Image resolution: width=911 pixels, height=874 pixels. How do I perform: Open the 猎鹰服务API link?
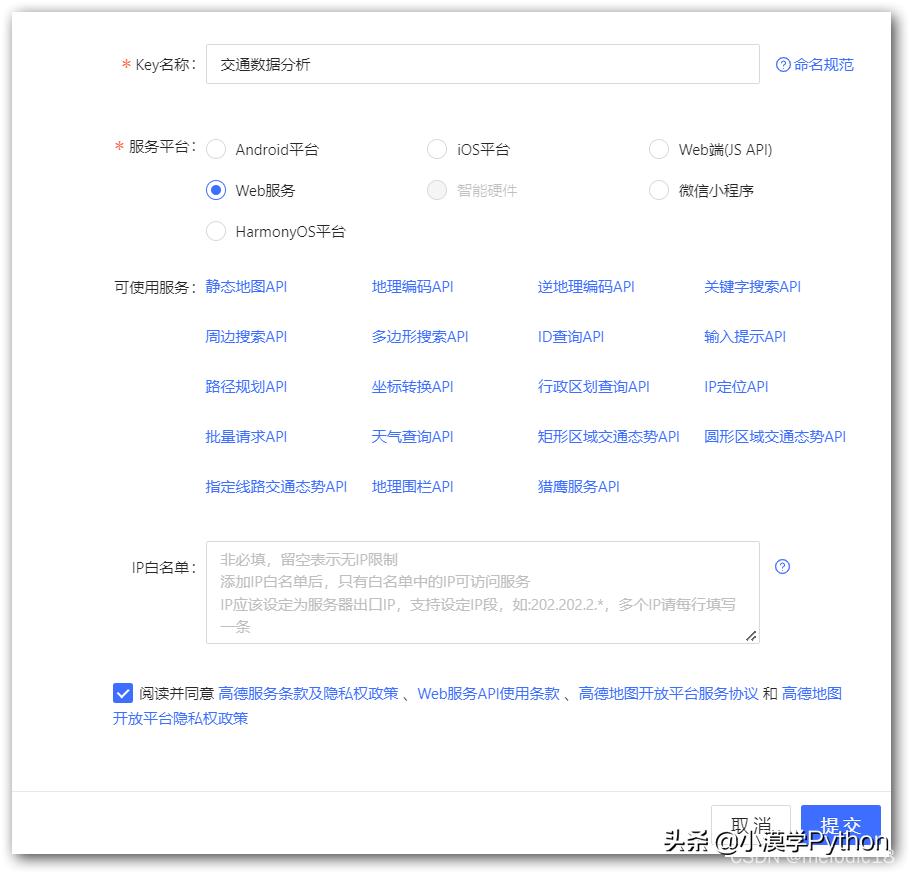[578, 486]
